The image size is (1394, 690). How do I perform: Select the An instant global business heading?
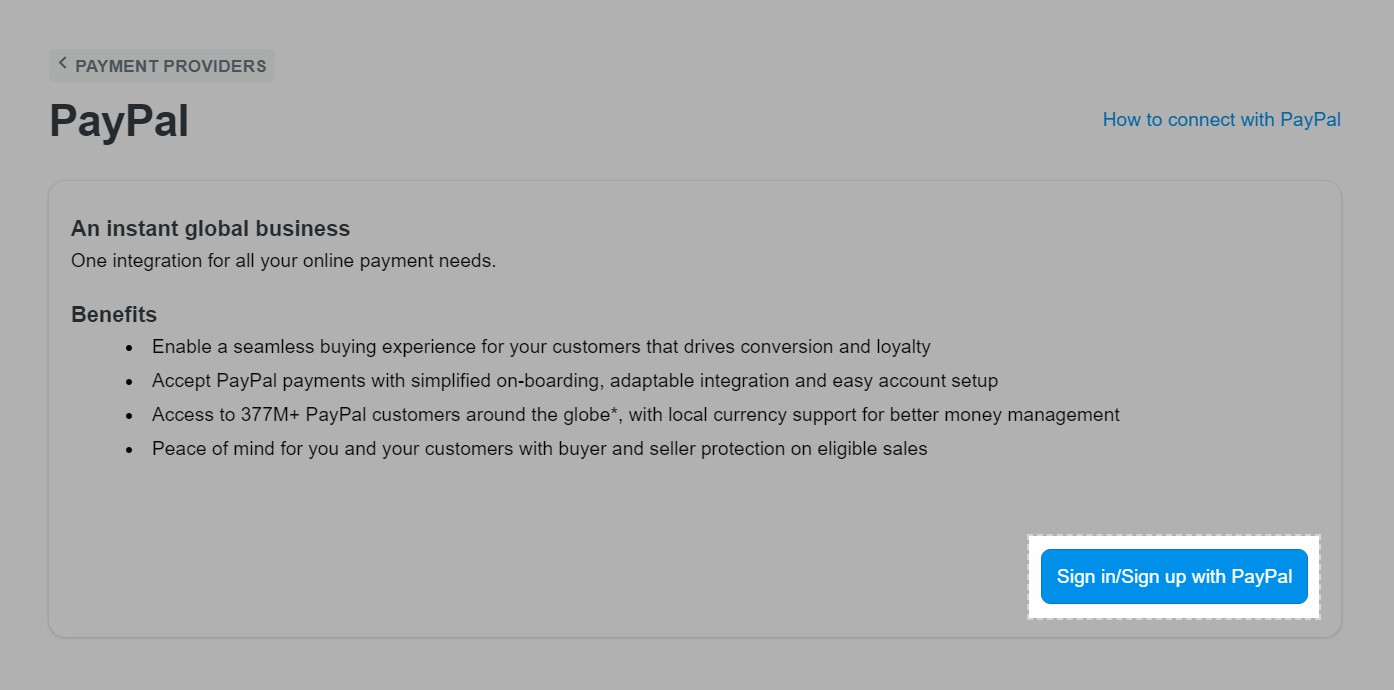(x=210, y=228)
